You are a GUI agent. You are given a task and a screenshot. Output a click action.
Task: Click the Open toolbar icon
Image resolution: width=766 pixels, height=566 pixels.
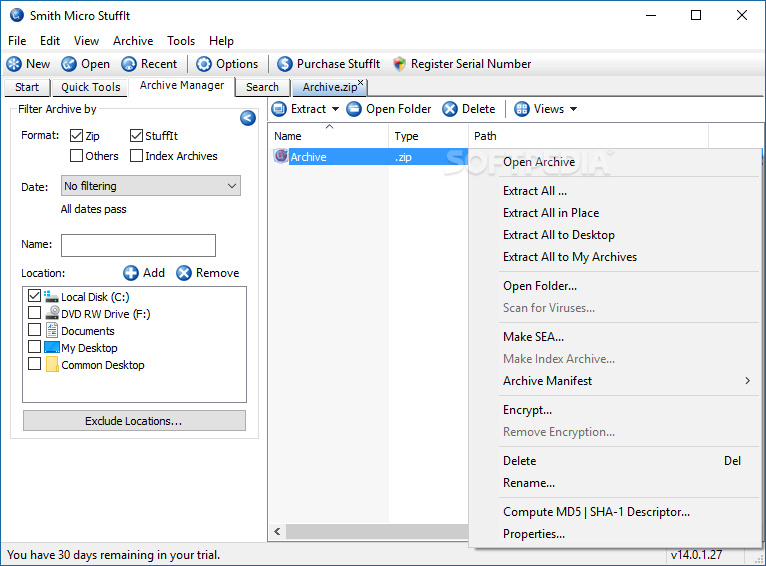pos(69,64)
